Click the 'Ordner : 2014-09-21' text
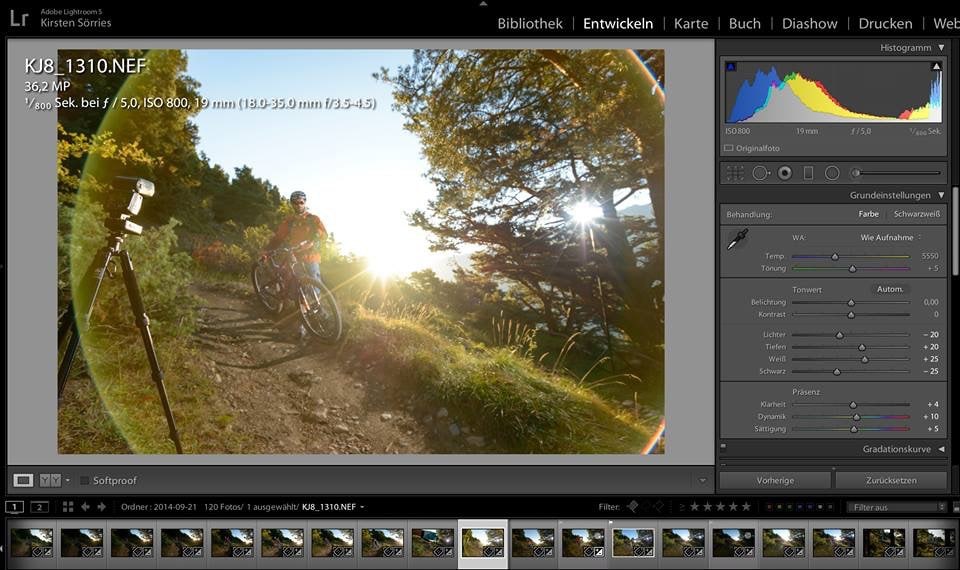Image resolution: width=960 pixels, height=570 pixels. pos(159,507)
